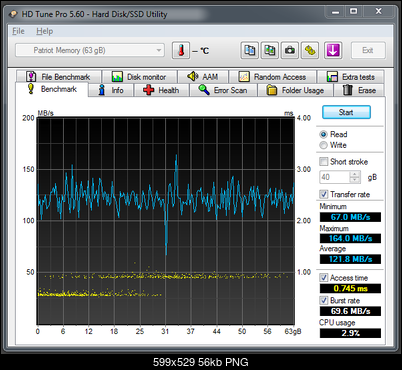This screenshot has width=402, height=370.
Task: Open the Info tab
Action: [x=111, y=90]
